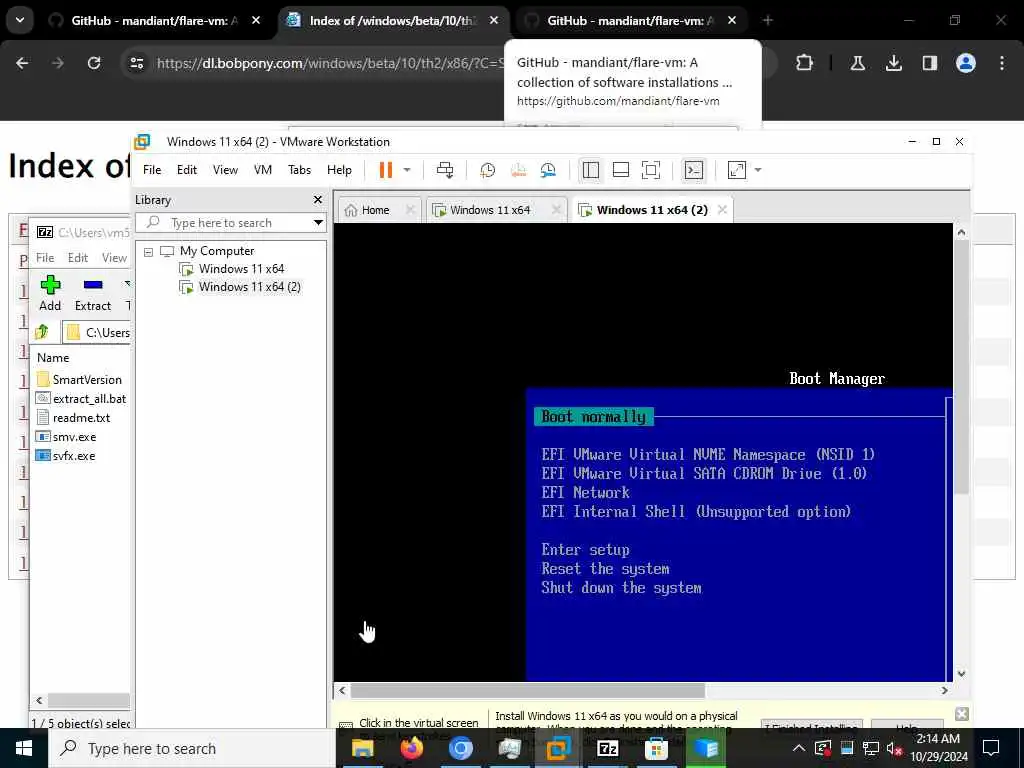
Task: Select Windows 11 x64 in library tree
Action: [241, 268]
